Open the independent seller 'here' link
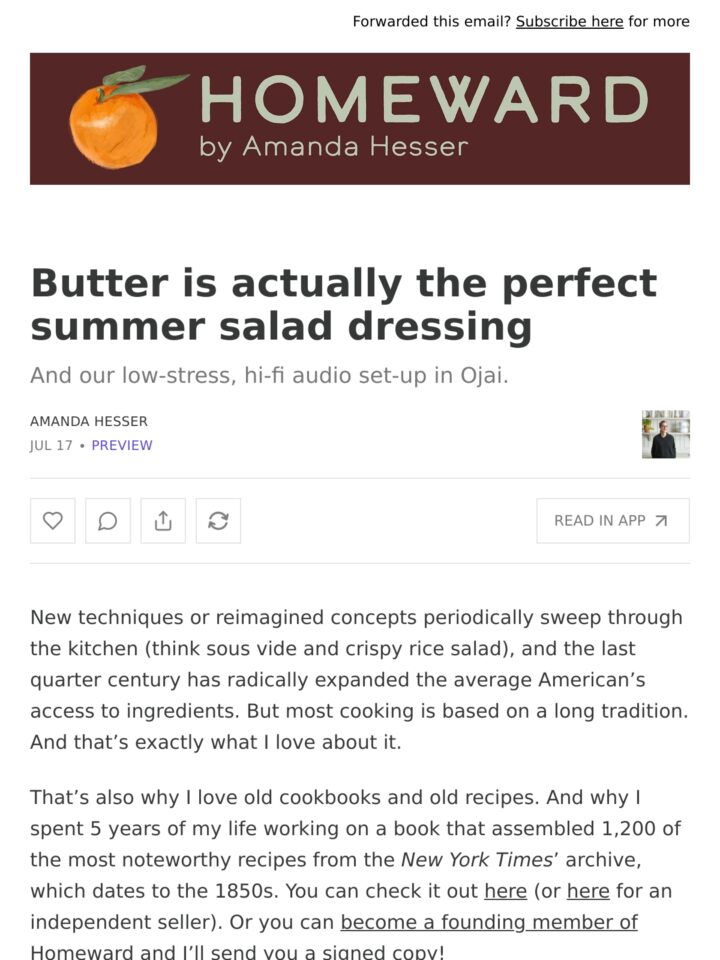The height and width of the screenshot is (960, 720). point(588,891)
